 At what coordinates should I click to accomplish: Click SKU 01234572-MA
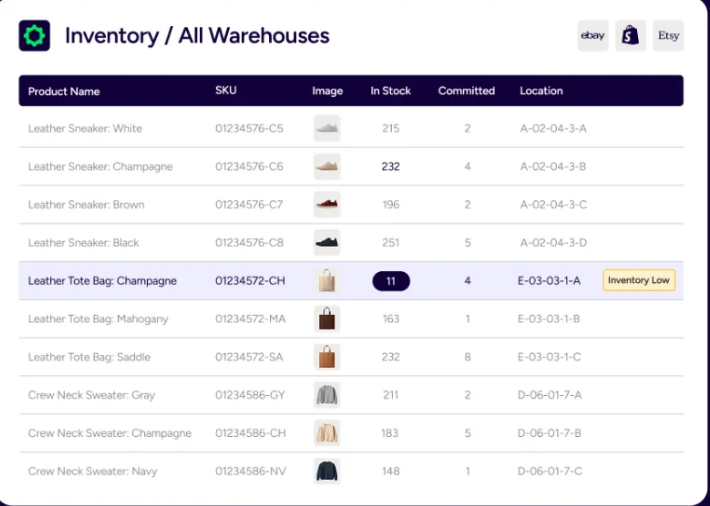tap(250, 319)
